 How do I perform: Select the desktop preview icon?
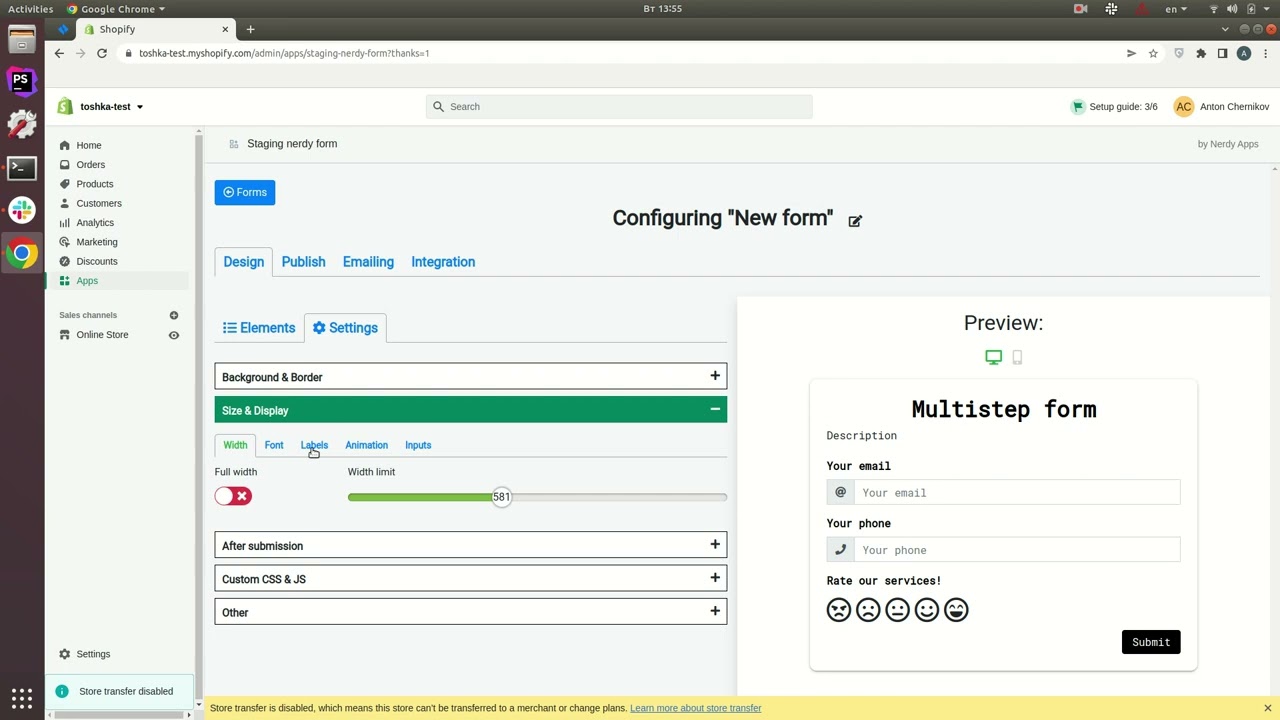[993, 357]
